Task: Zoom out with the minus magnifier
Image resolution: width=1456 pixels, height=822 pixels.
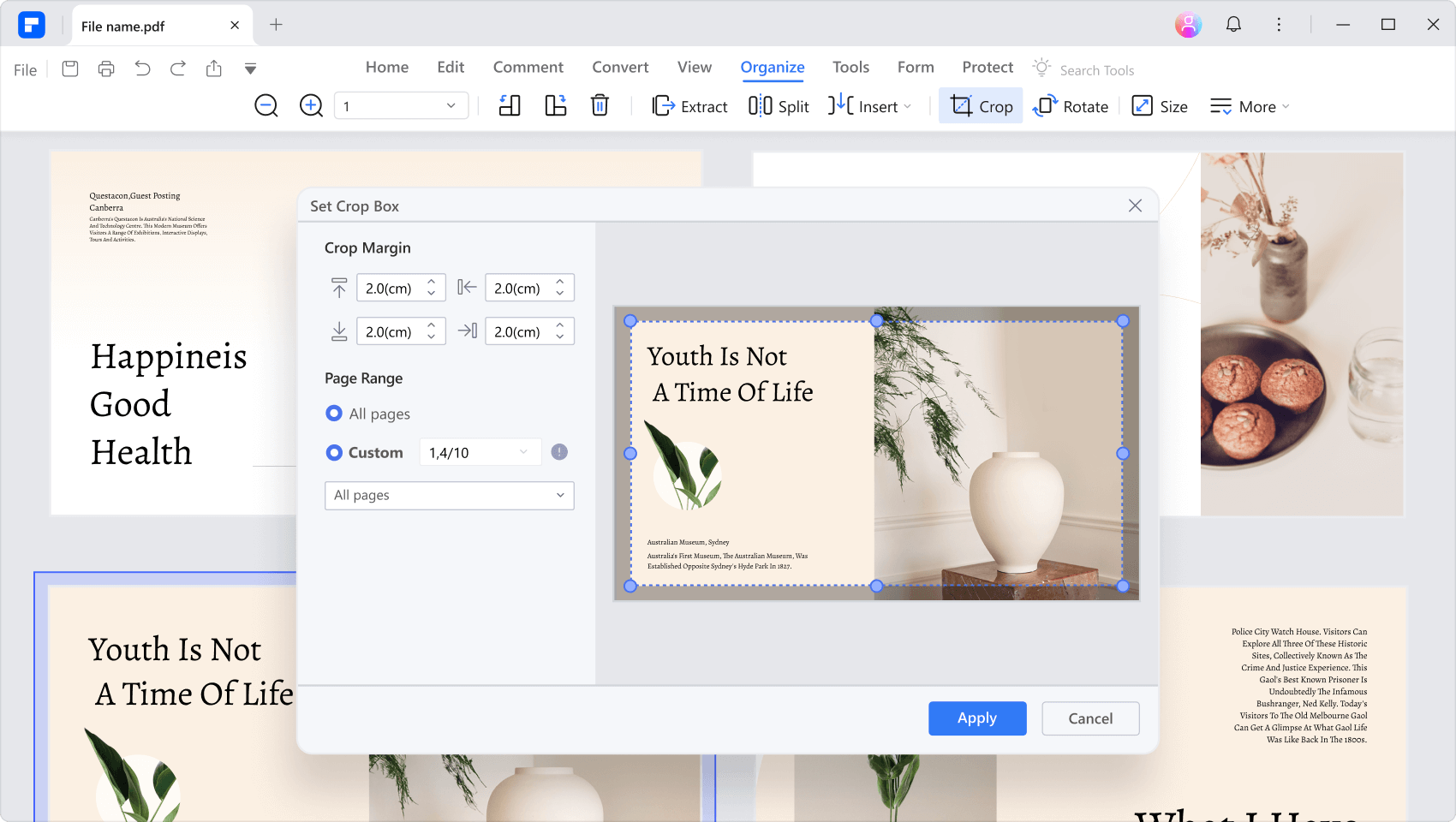Action: (x=266, y=106)
